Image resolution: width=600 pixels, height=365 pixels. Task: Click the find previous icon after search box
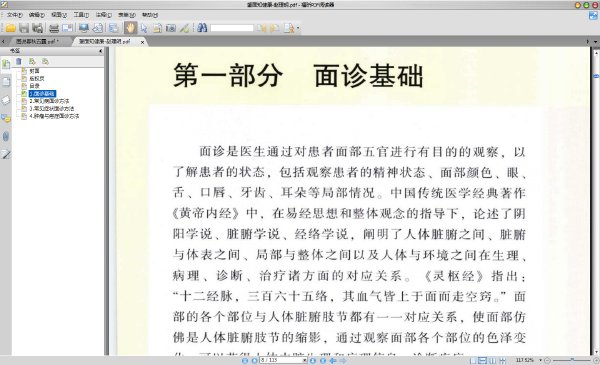(262, 28)
